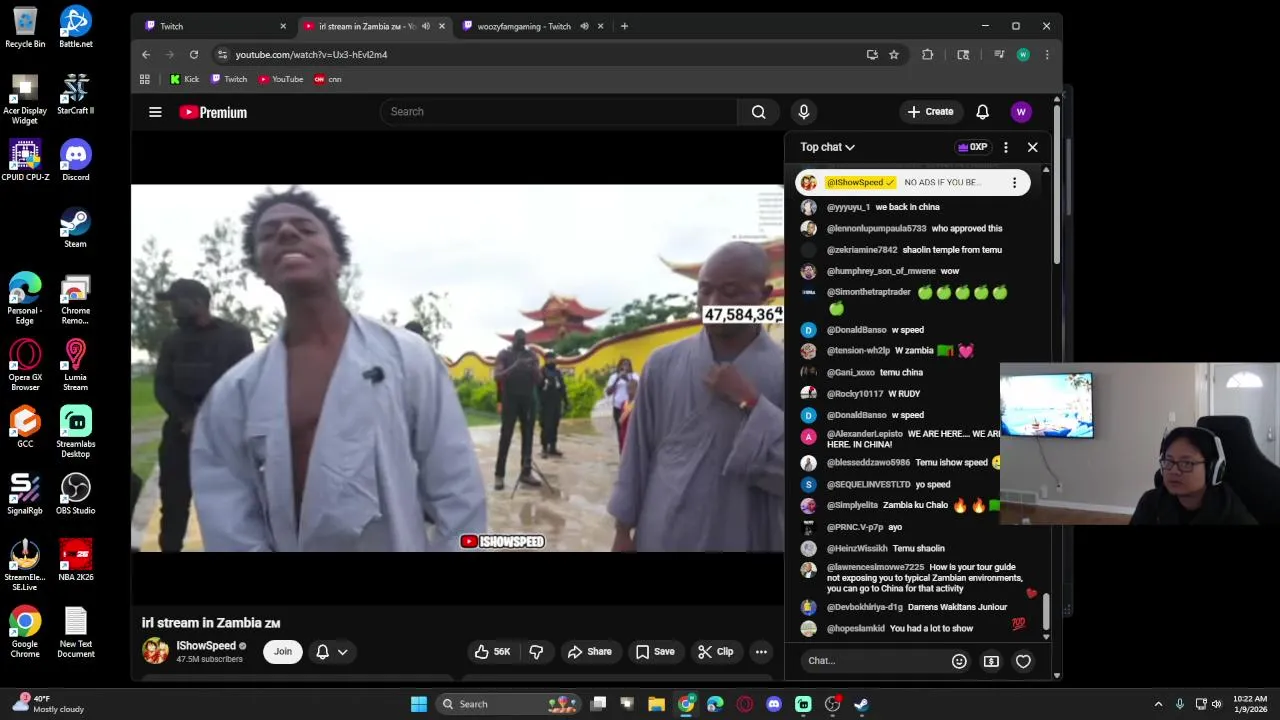Open the Steam desktop shortcut
This screenshot has height=720, width=1280.
pyautogui.click(x=75, y=227)
